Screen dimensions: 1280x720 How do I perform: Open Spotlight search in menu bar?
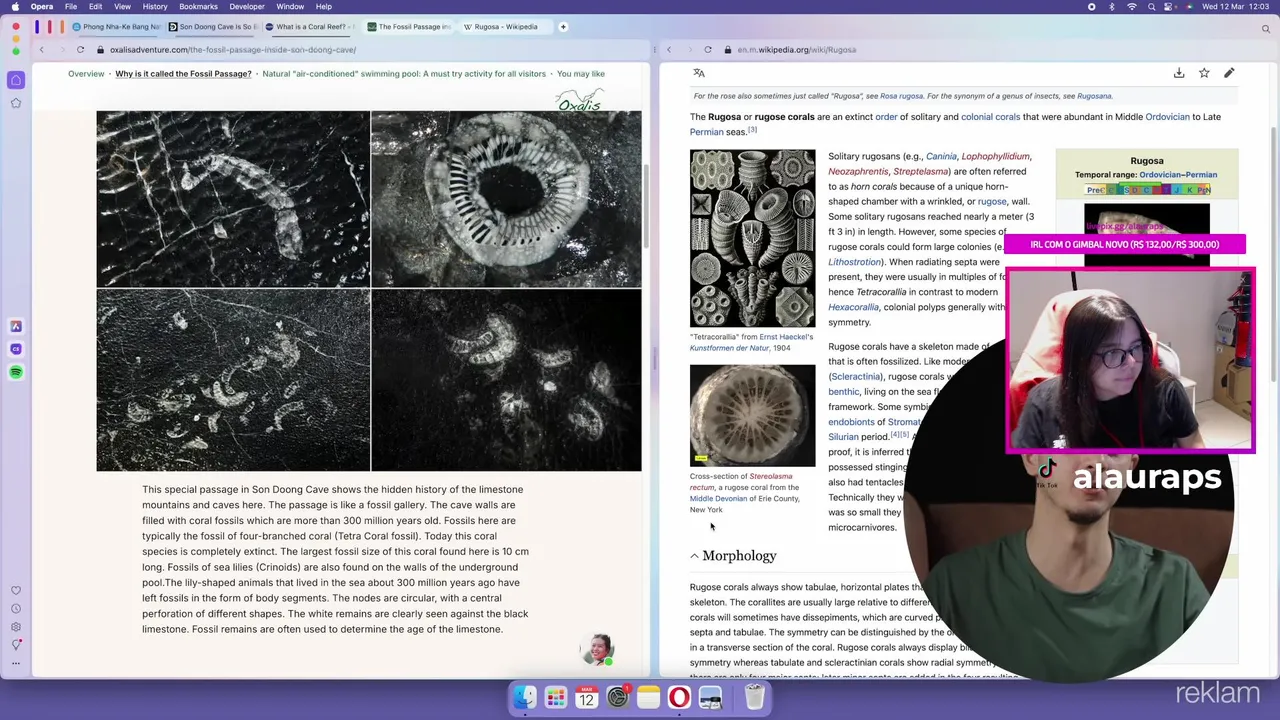point(1154,6)
